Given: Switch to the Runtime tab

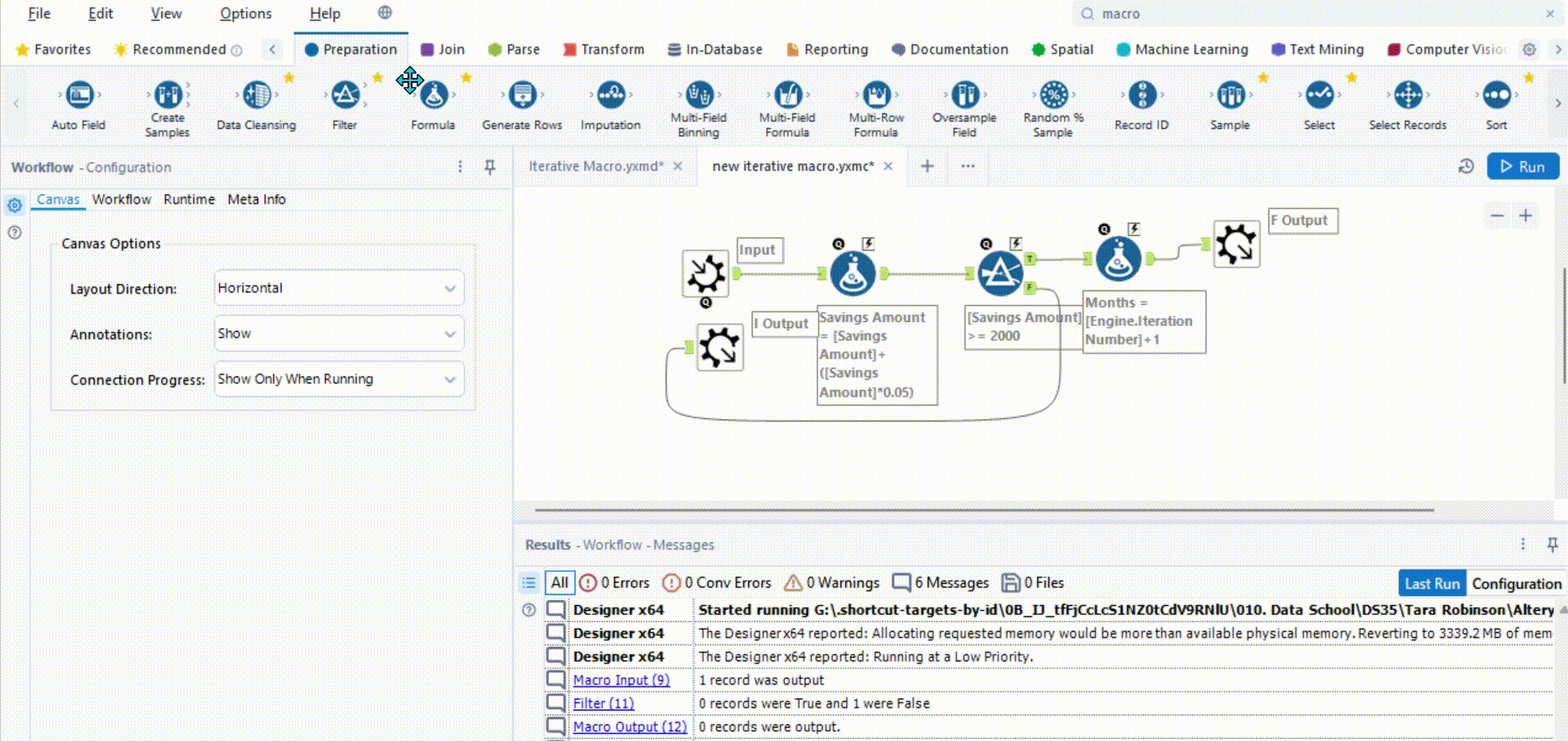Looking at the screenshot, I should tap(189, 199).
